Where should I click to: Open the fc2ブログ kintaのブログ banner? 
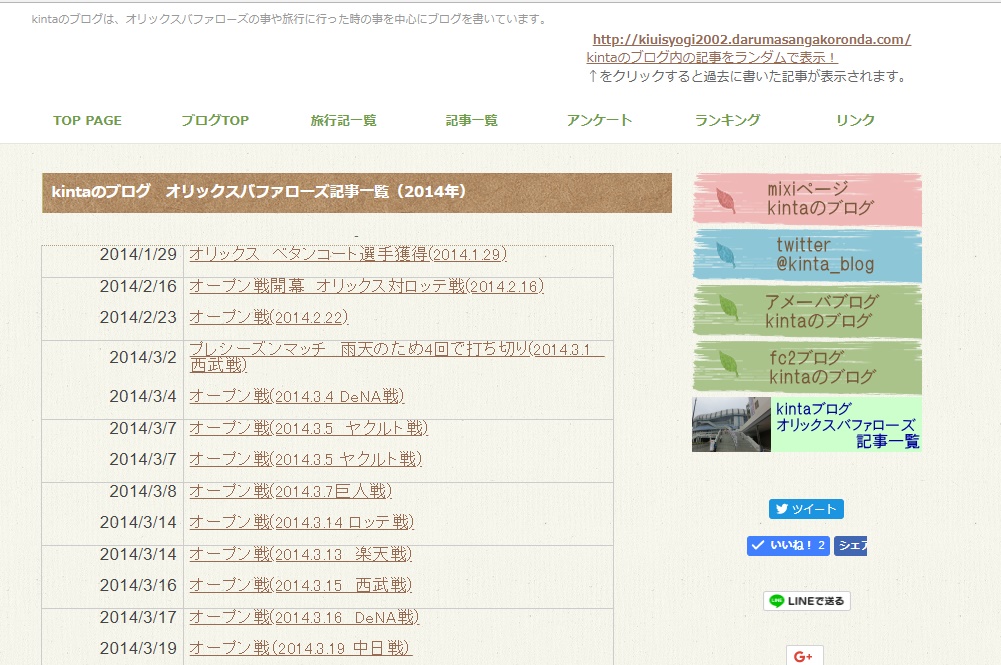[808, 368]
